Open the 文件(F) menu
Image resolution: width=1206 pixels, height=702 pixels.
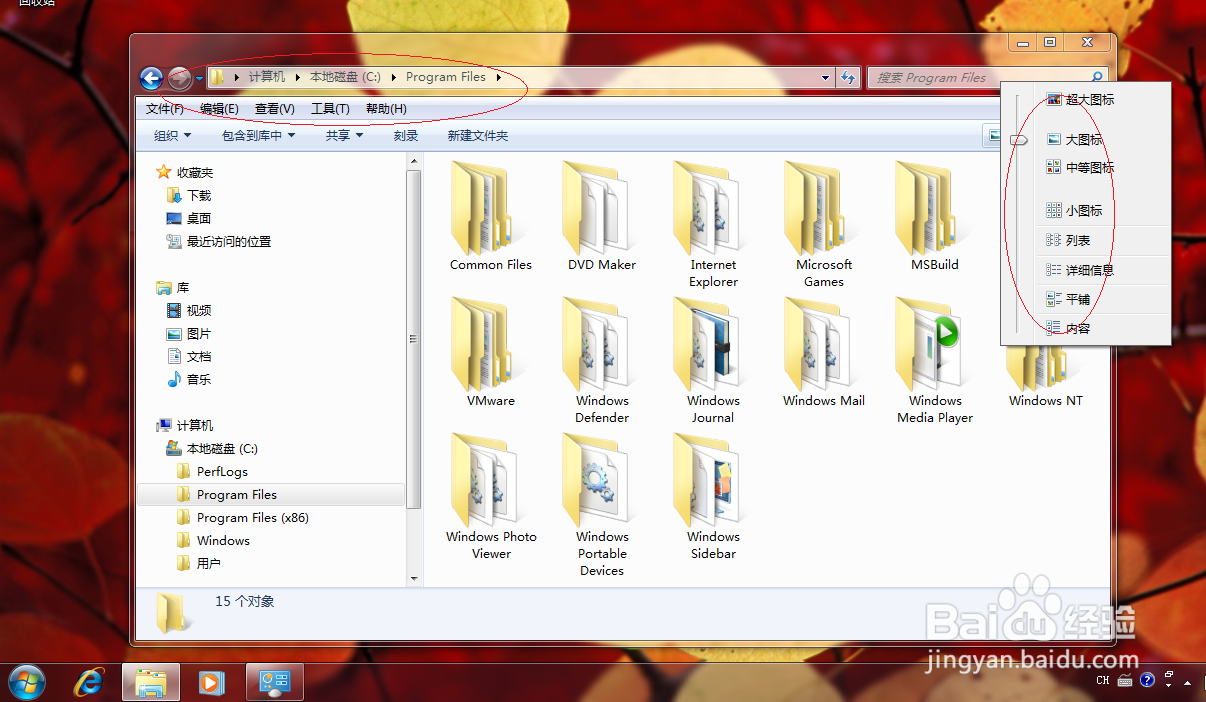click(x=164, y=109)
